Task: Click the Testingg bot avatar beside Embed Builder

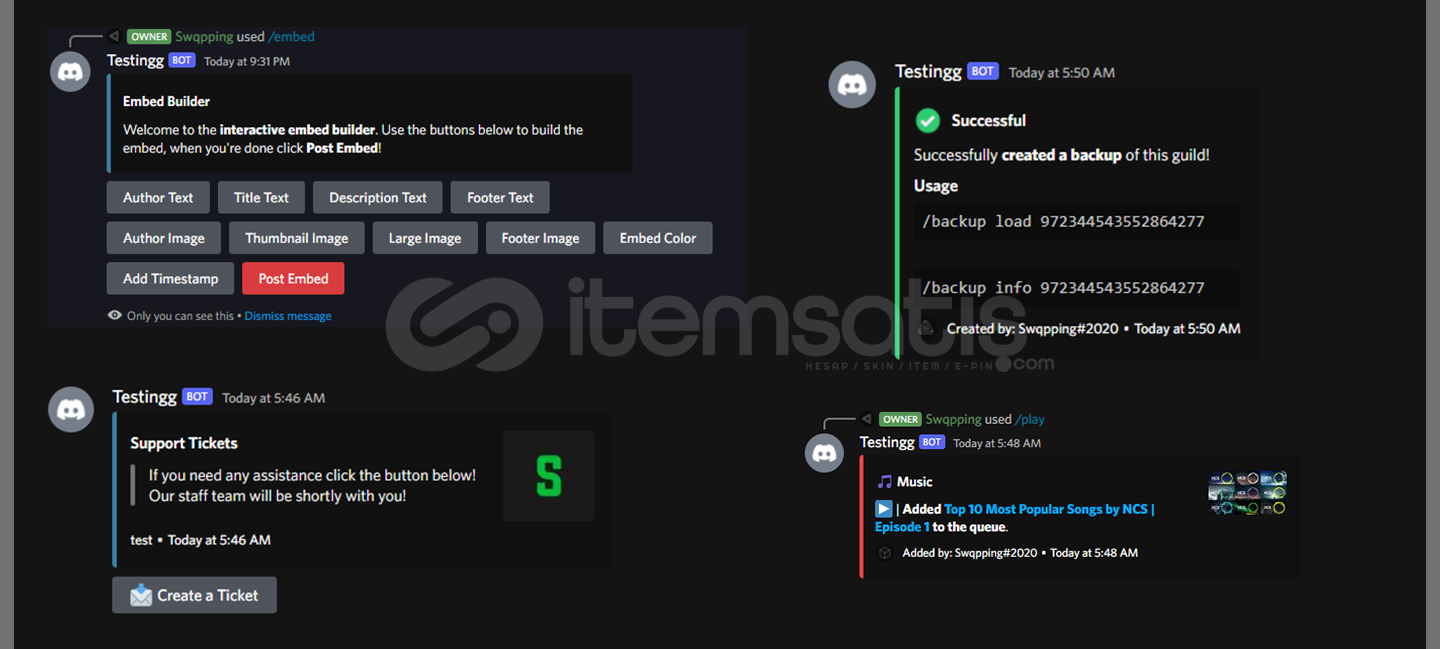Action: pos(70,72)
